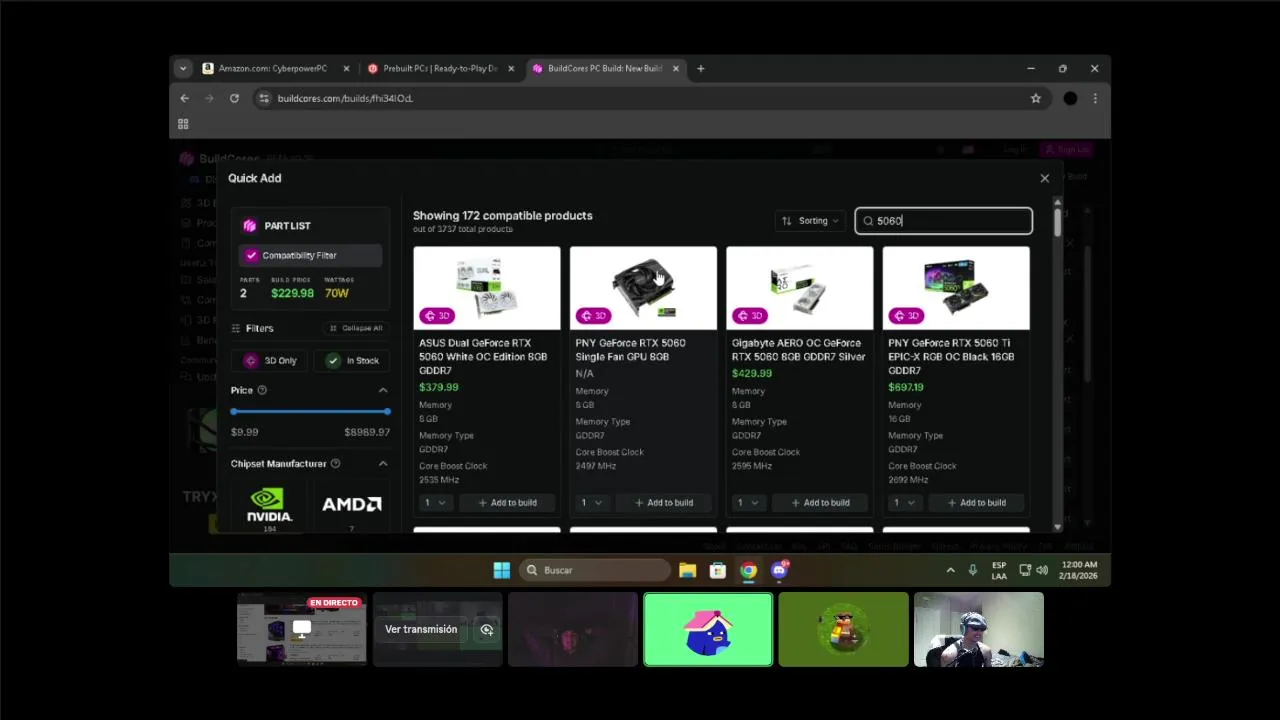1280x720 pixels.
Task: Add PNY Single Fan GPU to build
Action: (x=664, y=502)
